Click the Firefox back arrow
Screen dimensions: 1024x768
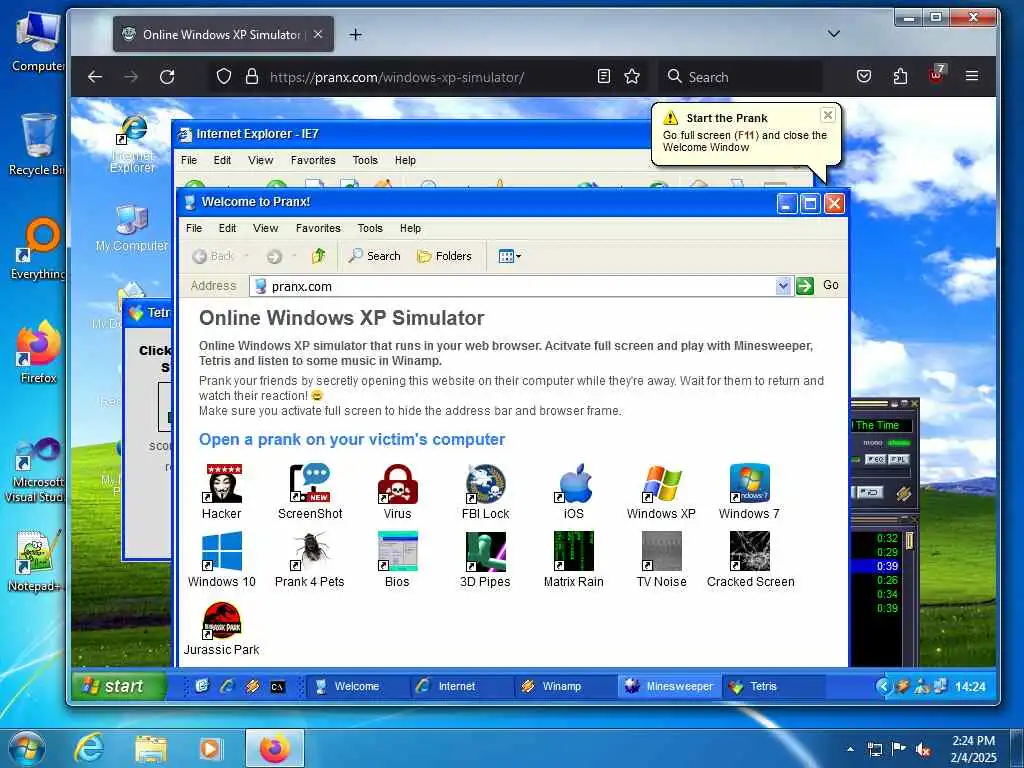pos(95,77)
